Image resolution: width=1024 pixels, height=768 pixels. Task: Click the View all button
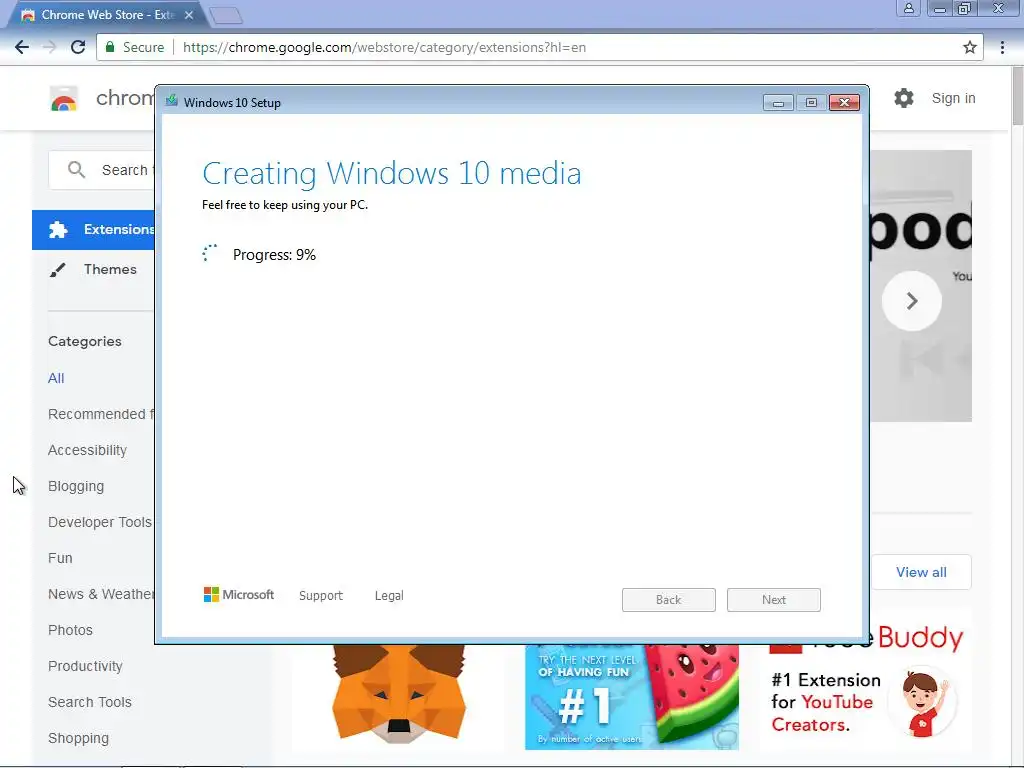(x=921, y=572)
